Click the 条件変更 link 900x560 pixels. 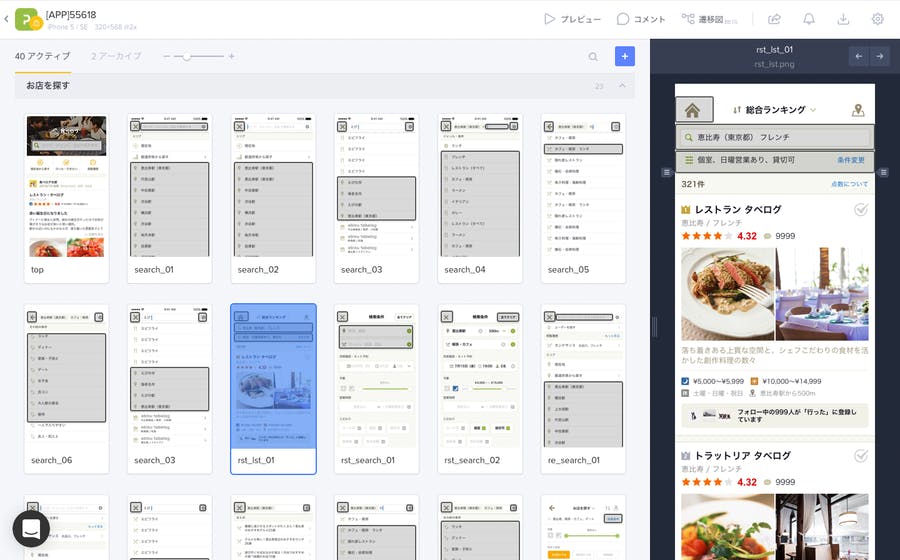click(851, 160)
